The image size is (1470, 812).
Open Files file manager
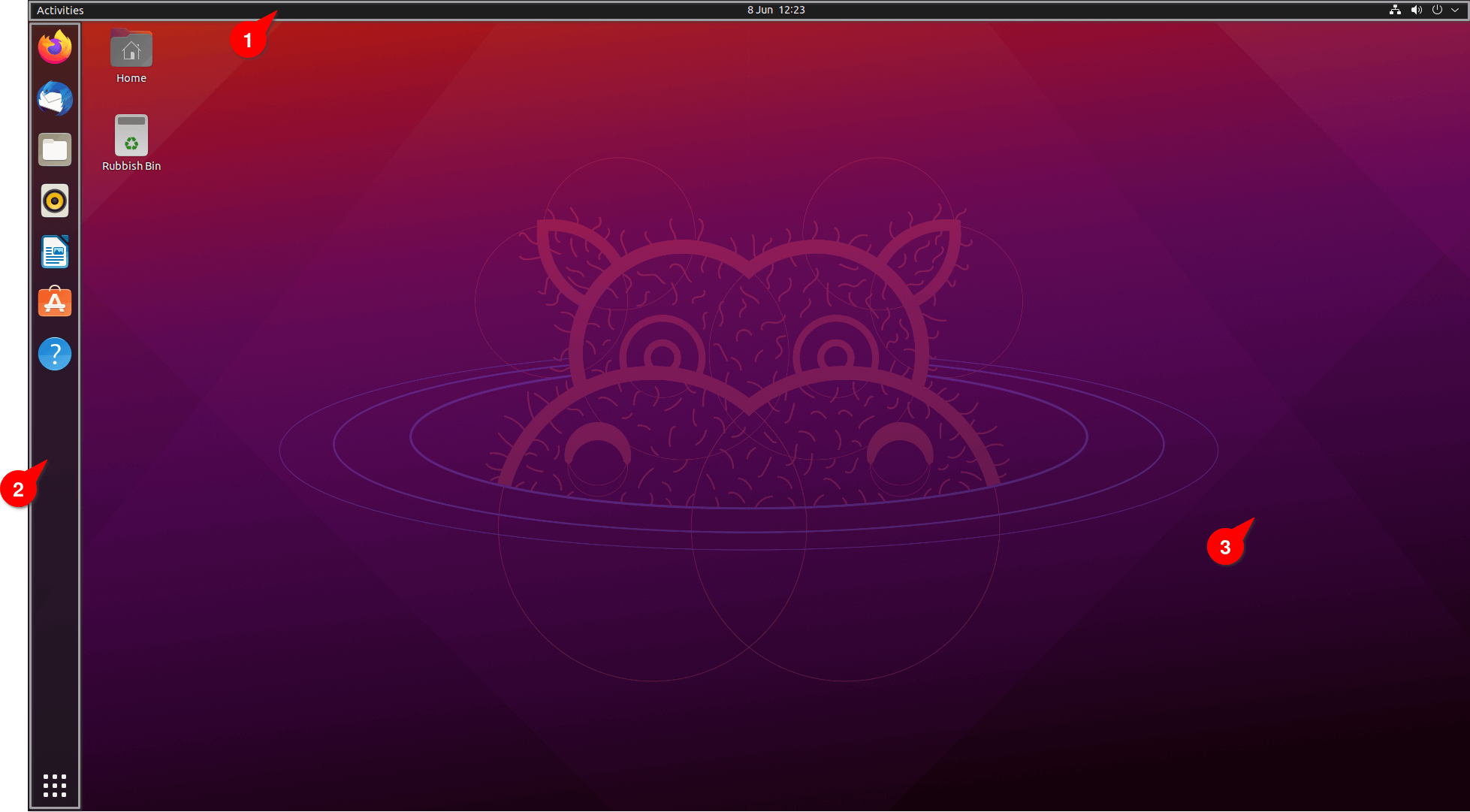(x=54, y=150)
